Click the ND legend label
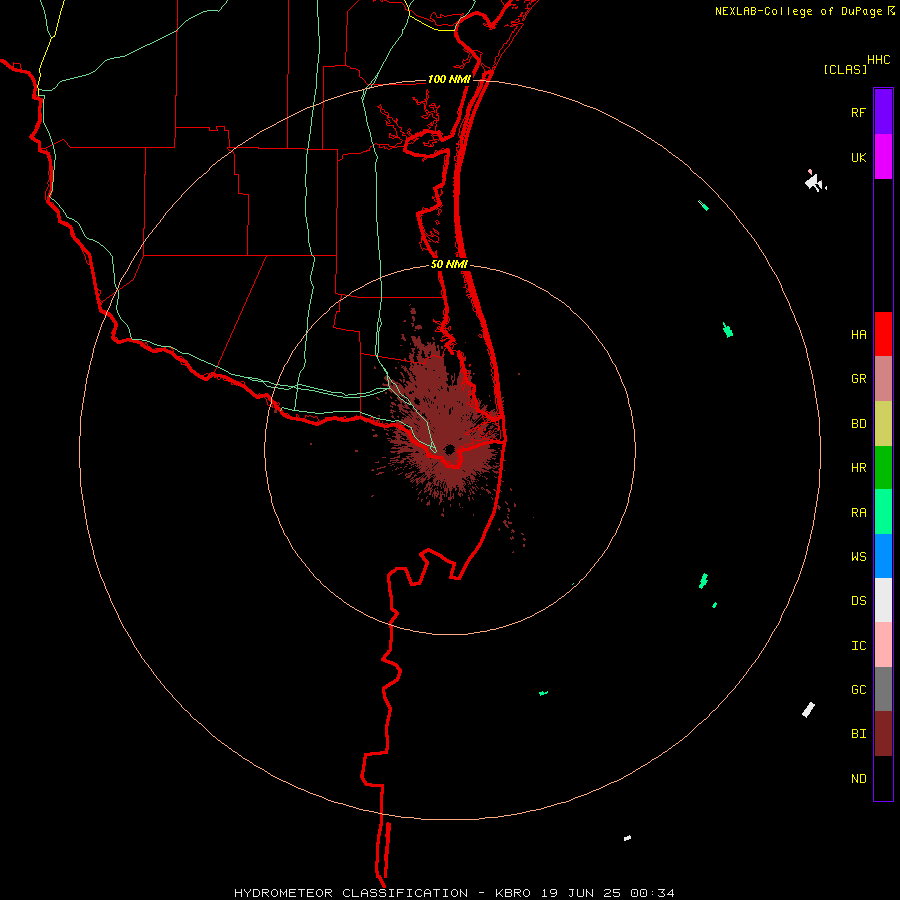Image resolution: width=900 pixels, height=900 pixels. pyautogui.click(x=858, y=779)
